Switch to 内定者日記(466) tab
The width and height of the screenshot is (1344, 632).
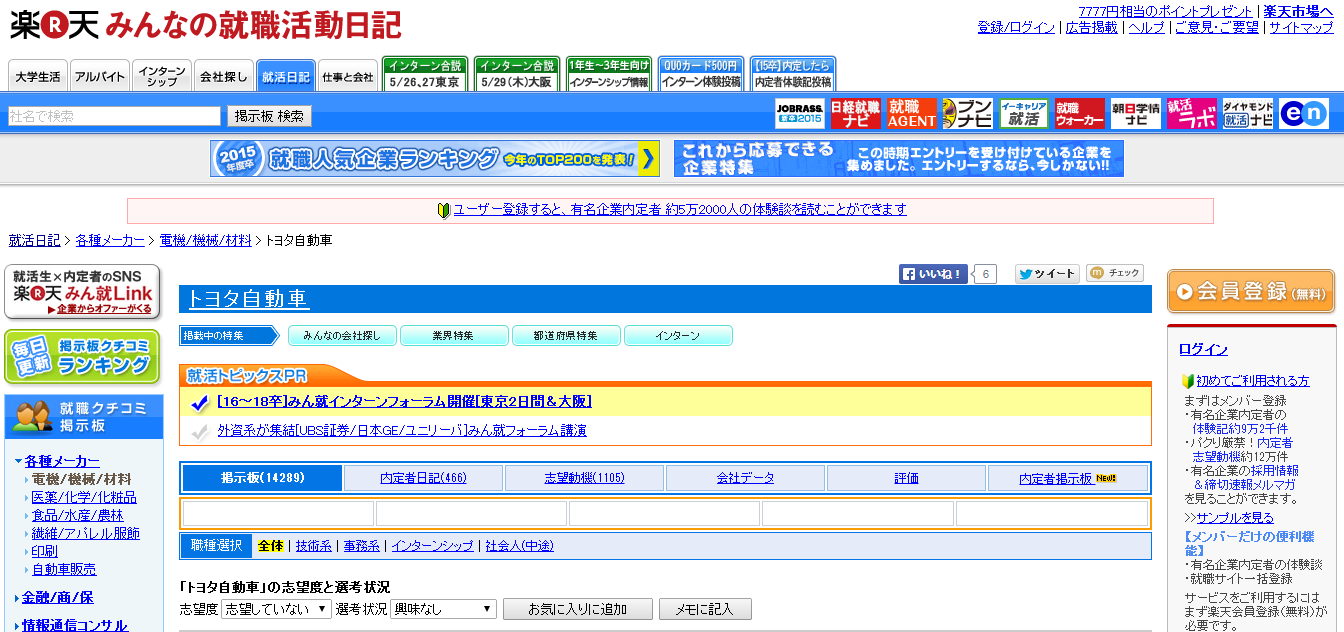[424, 478]
